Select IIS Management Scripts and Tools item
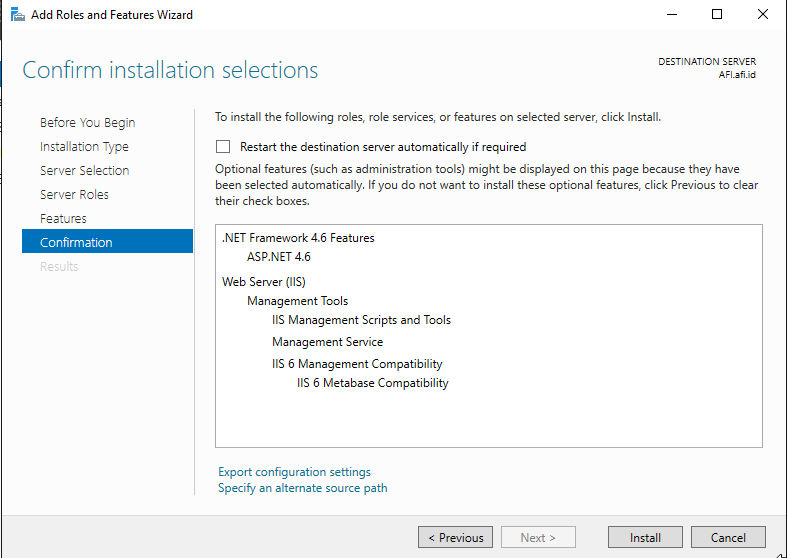This screenshot has height=558, width=787. (361, 320)
